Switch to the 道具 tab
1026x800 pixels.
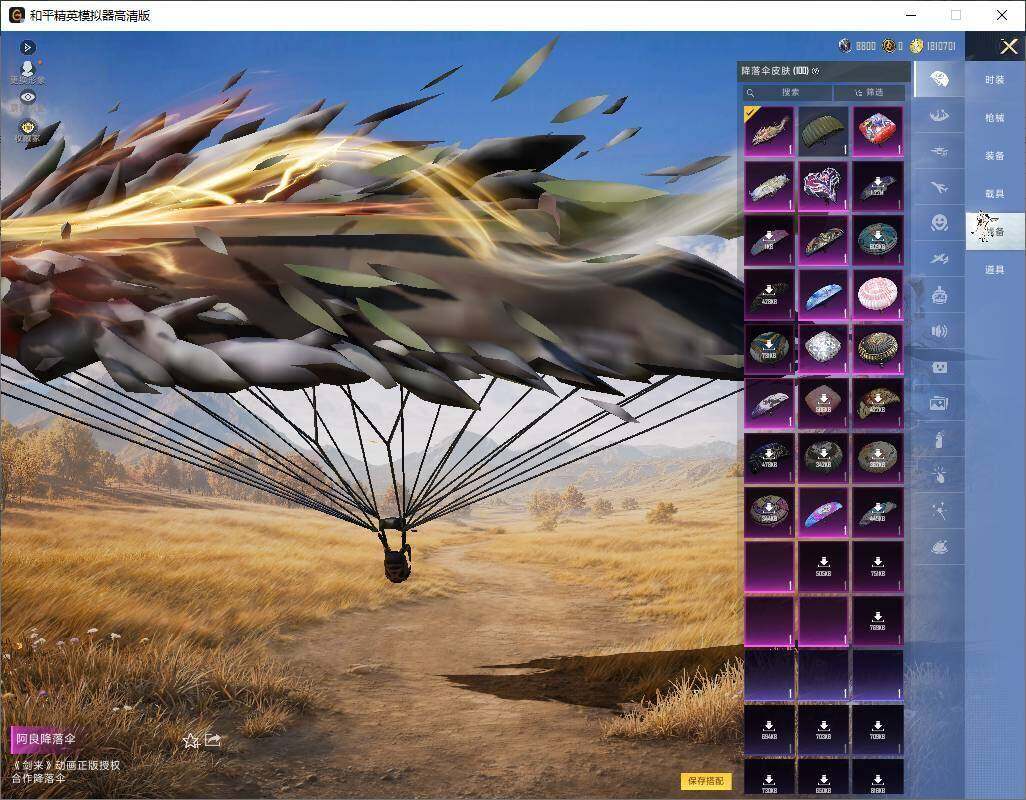tap(995, 270)
